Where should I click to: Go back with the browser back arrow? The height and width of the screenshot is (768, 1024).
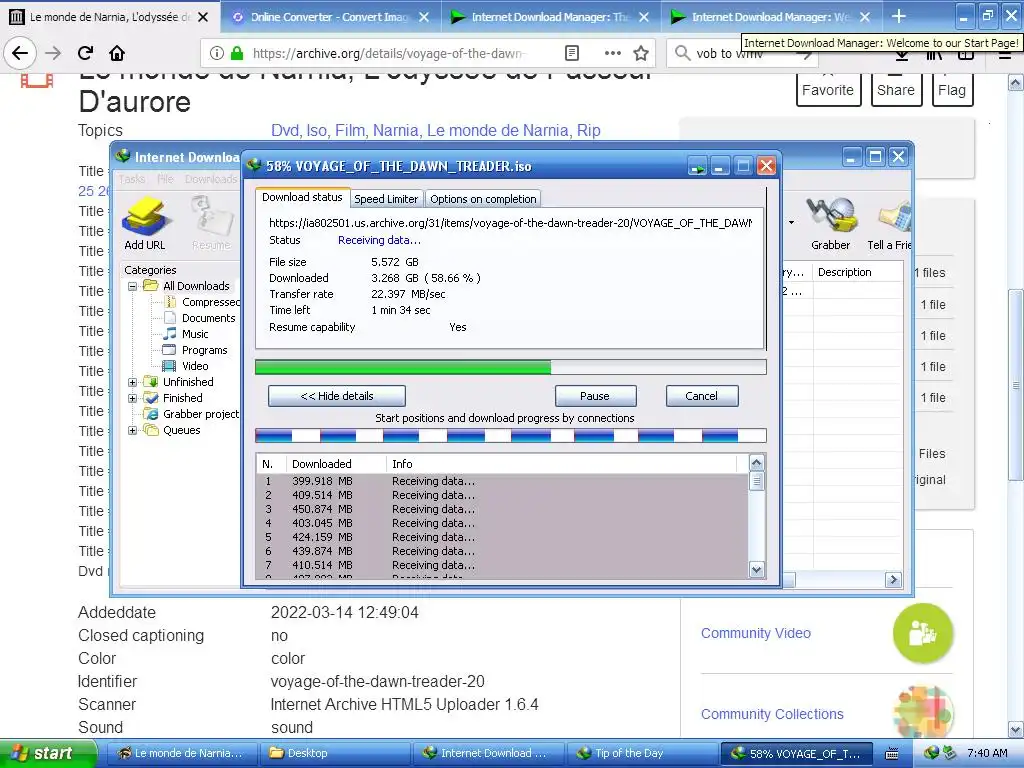click(x=20, y=53)
